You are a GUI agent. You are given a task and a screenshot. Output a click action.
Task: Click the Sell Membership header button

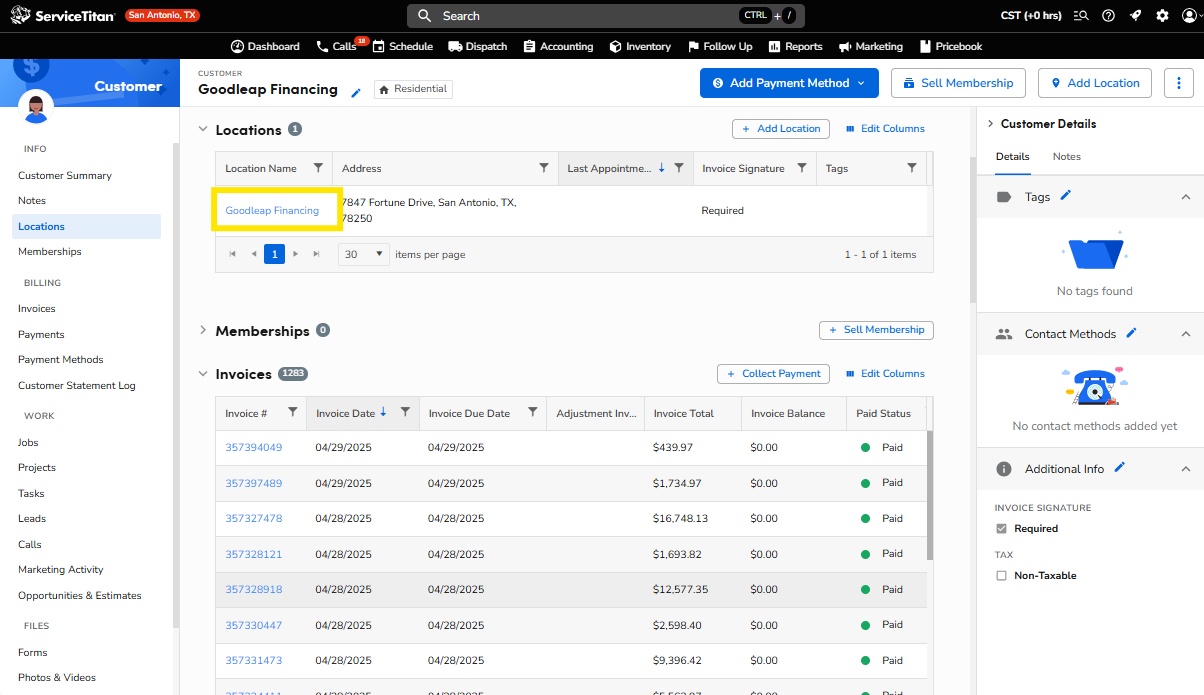(958, 83)
